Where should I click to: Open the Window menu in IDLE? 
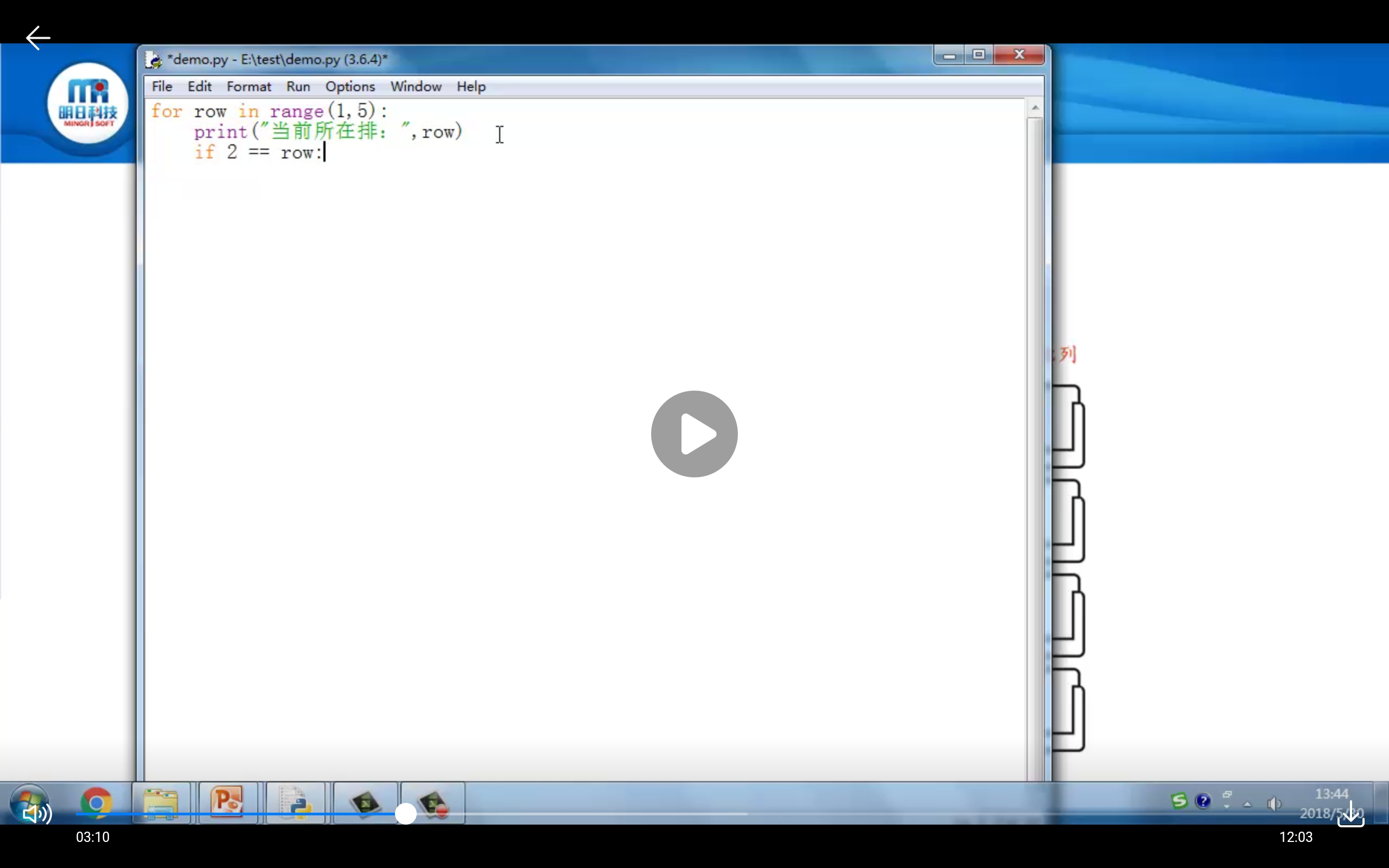[416, 86]
